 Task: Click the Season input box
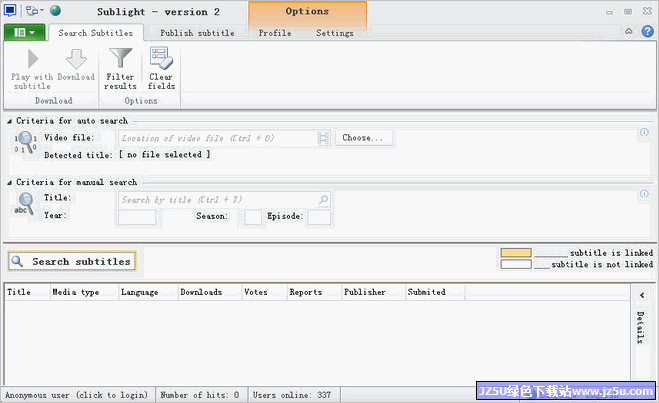click(253, 217)
